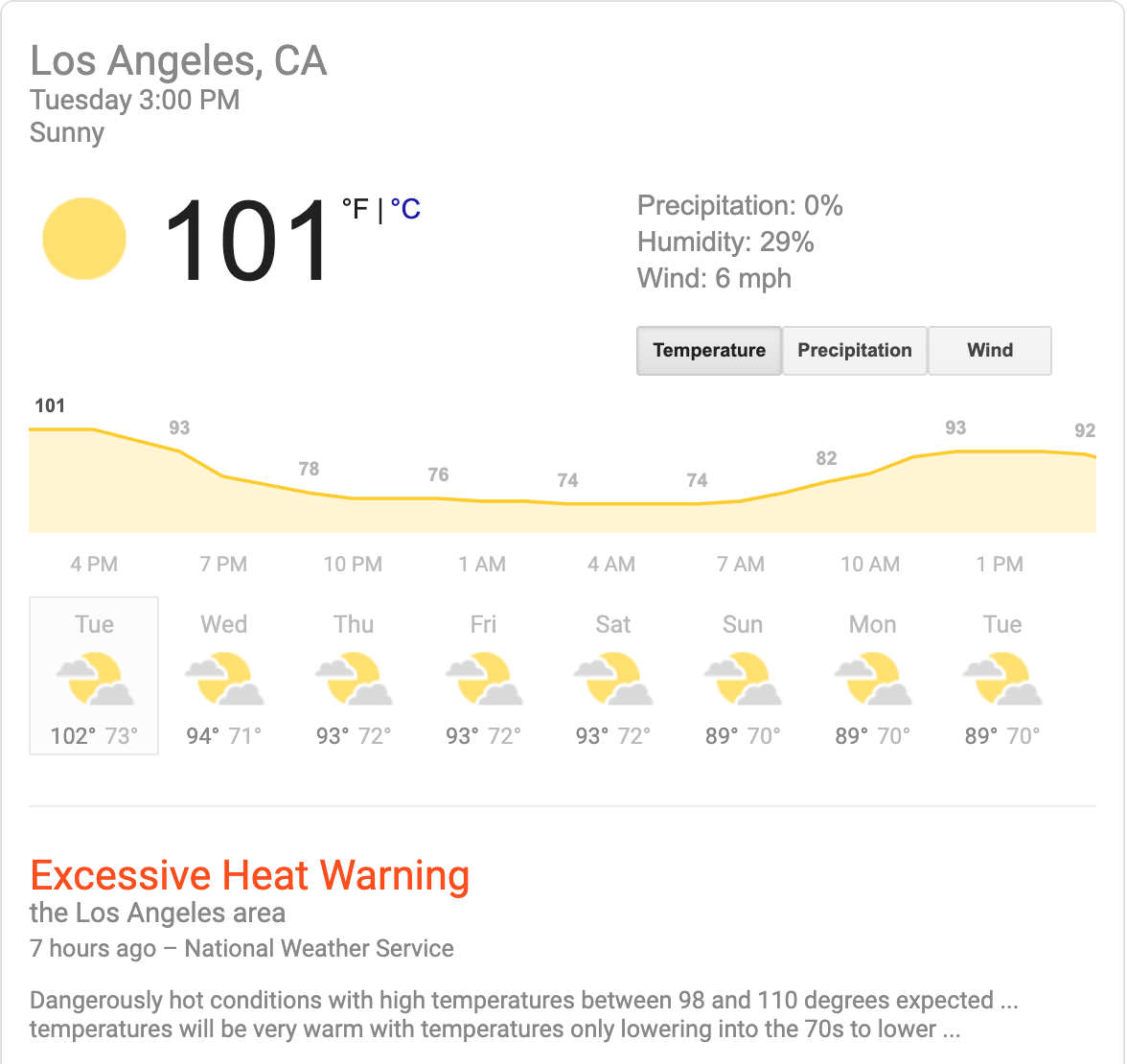Switch units to Celsius
This screenshot has height=1064, width=1127.
[x=406, y=209]
